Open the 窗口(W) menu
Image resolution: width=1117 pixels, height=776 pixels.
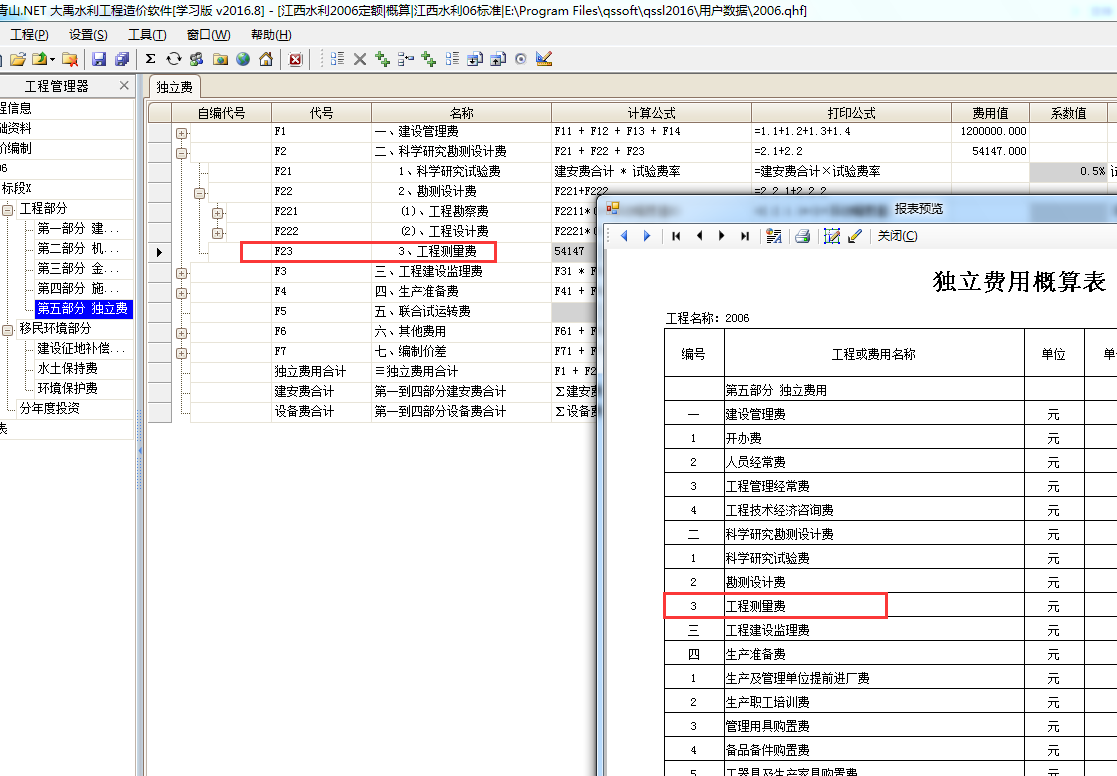point(208,35)
